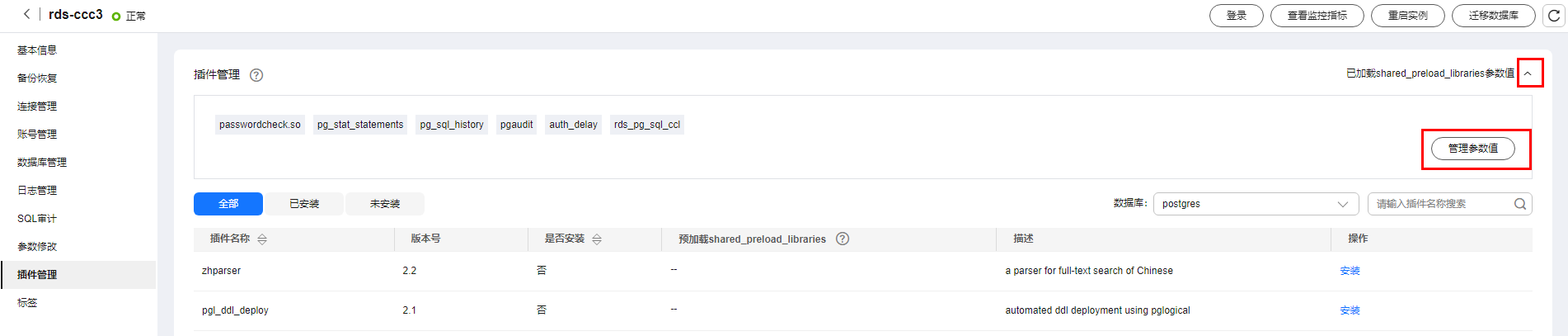
Task: Select the 全部 filter tab
Action: tap(228, 204)
